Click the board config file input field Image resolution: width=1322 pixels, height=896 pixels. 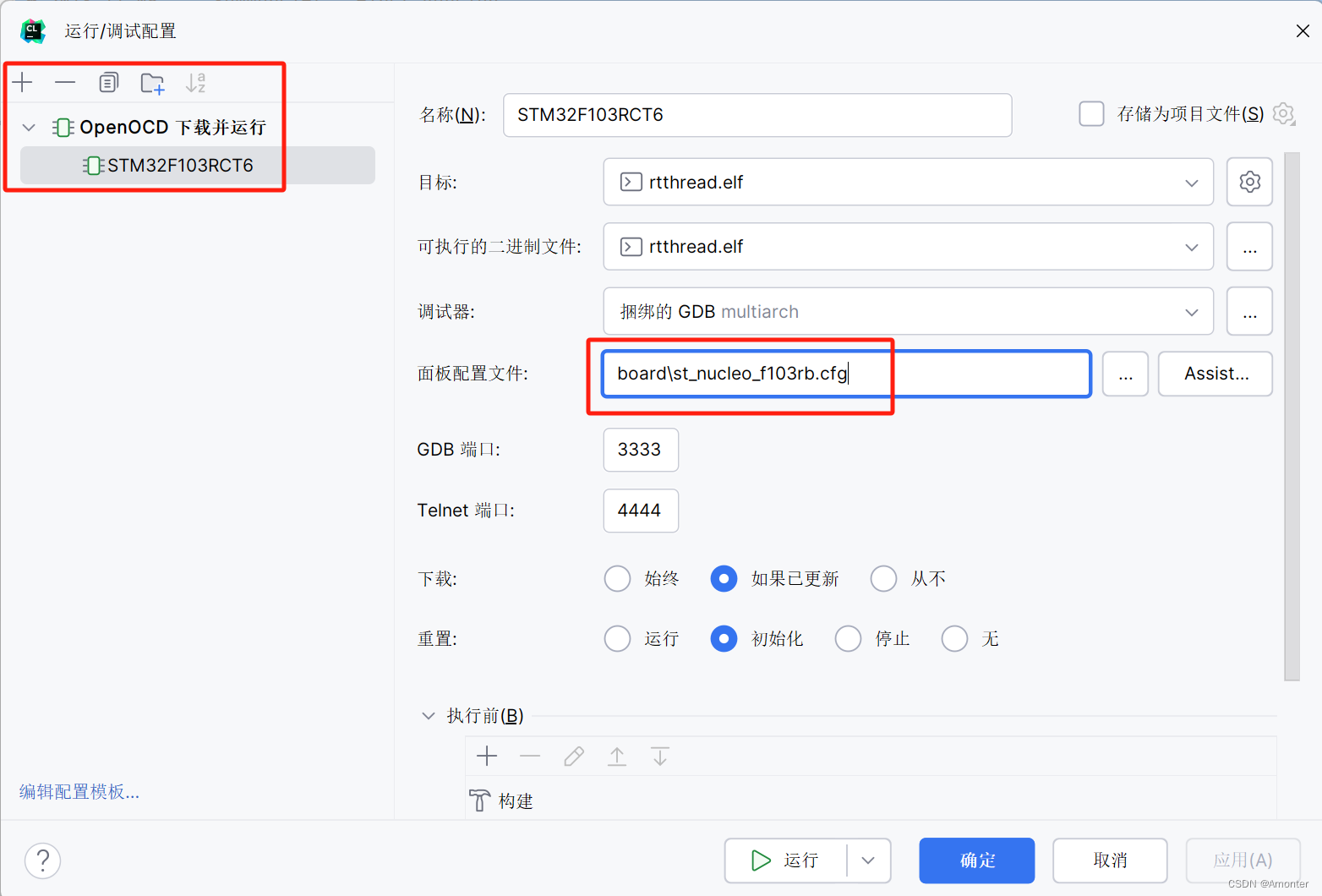tap(846, 374)
